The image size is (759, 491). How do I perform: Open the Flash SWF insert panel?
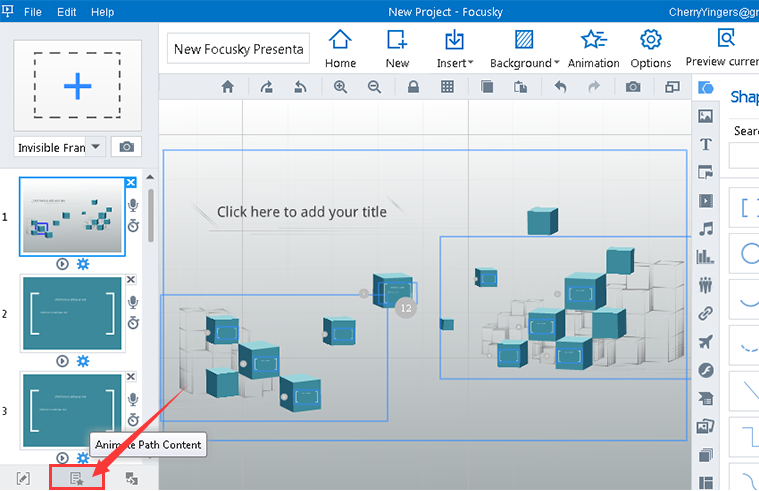(706, 370)
